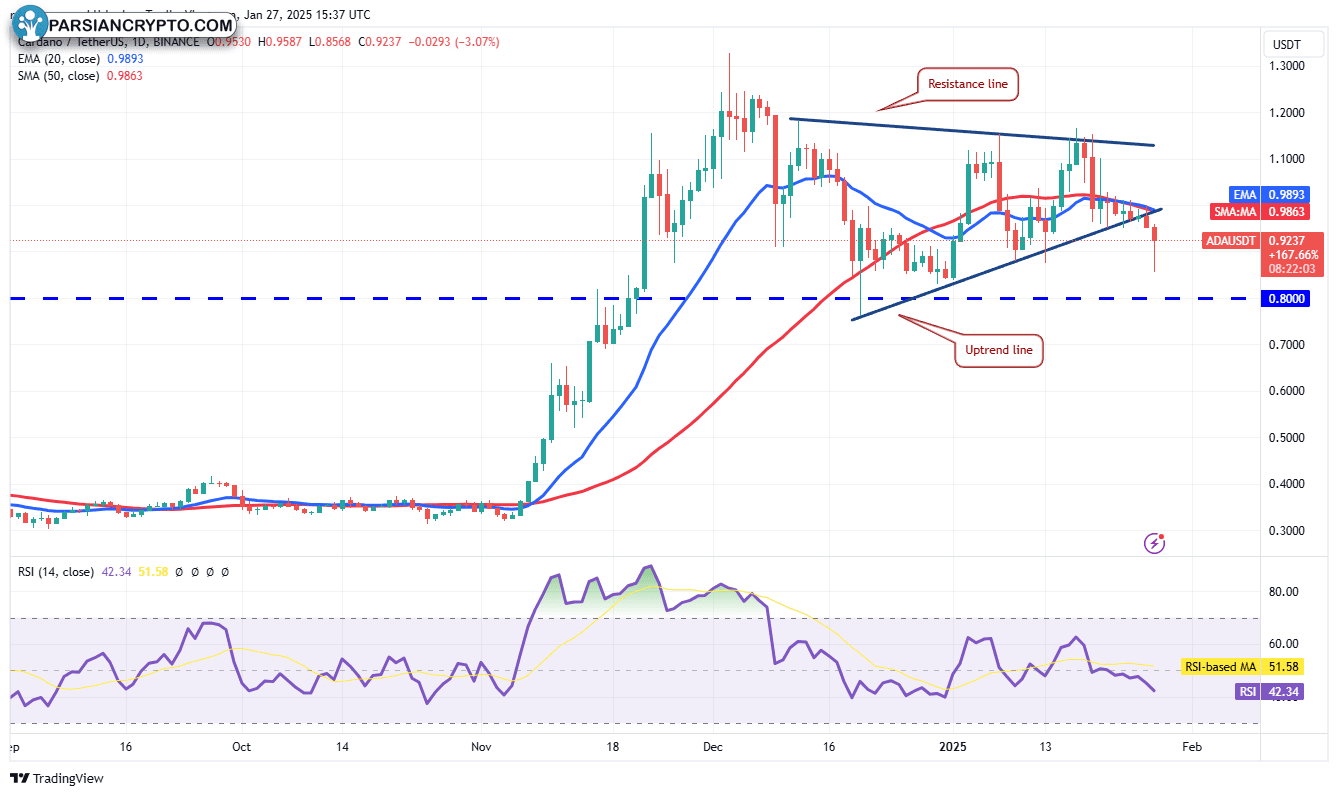Image resolution: width=1338 pixels, height=796 pixels.
Task: Click the Cardano / TetherUS symbol legend
Action: [x=109, y=42]
